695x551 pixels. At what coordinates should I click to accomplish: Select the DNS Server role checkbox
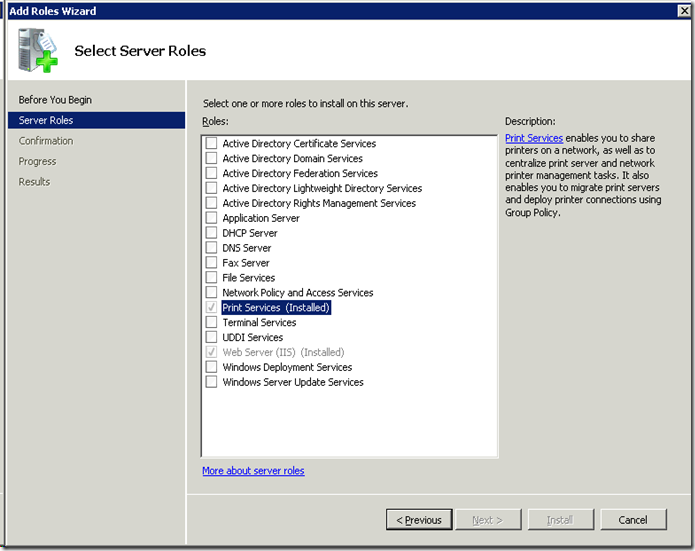(211, 248)
